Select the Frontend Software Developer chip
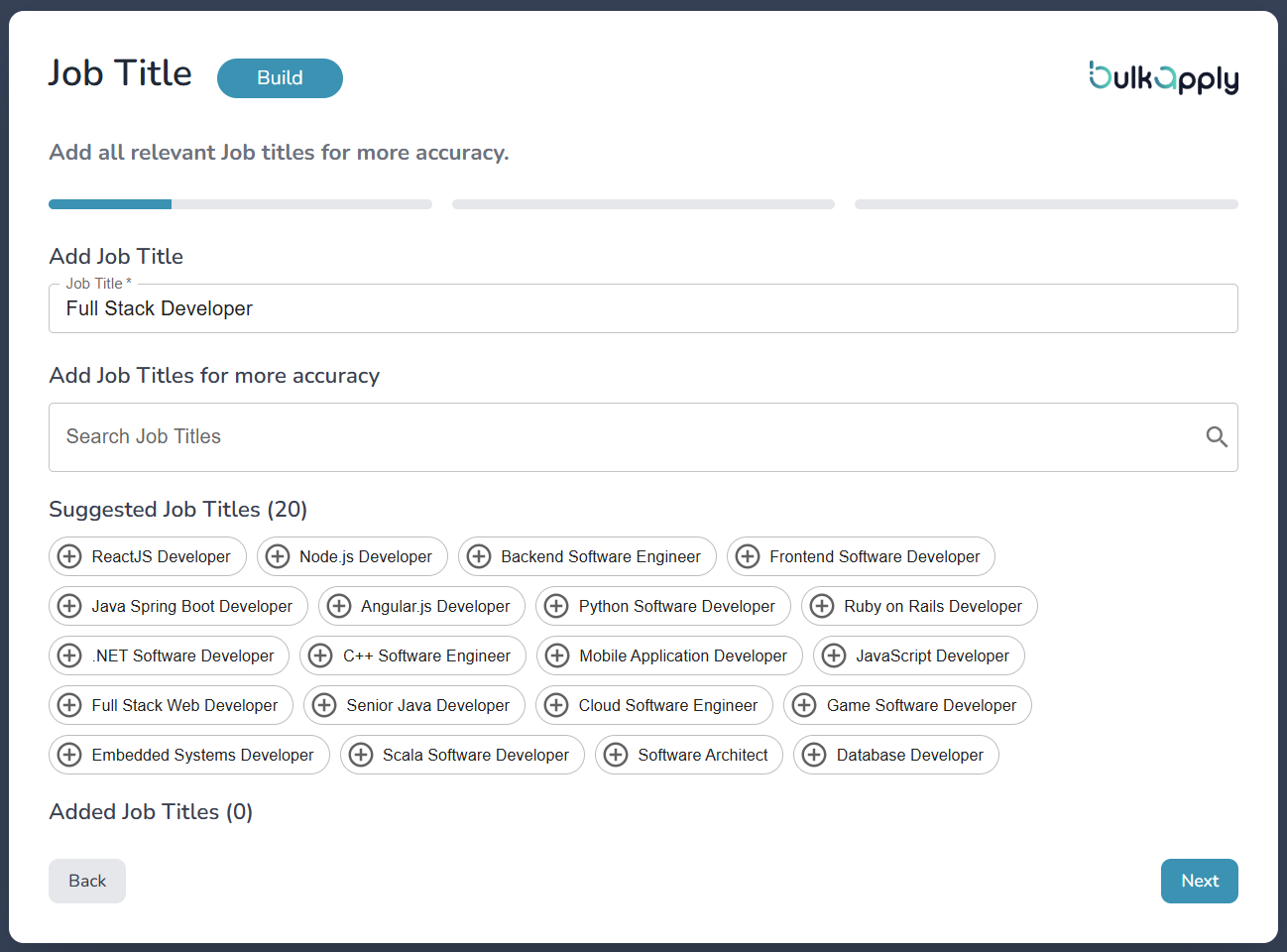The height and width of the screenshot is (952, 1287). click(861, 556)
